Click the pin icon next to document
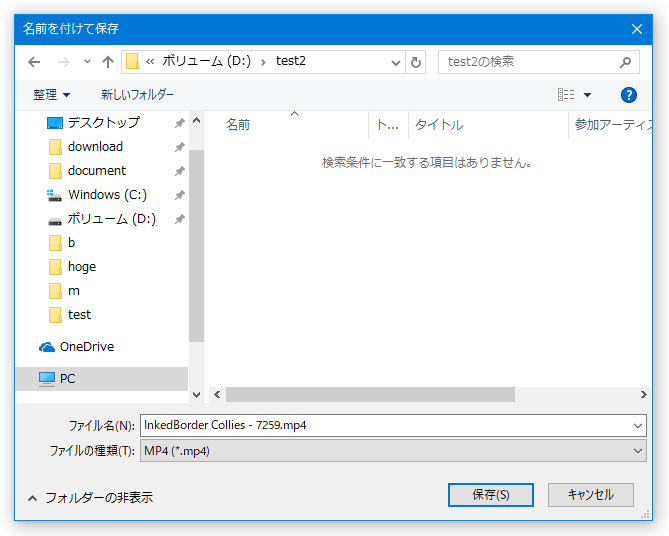The width and height of the screenshot is (669, 536). [x=179, y=171]
